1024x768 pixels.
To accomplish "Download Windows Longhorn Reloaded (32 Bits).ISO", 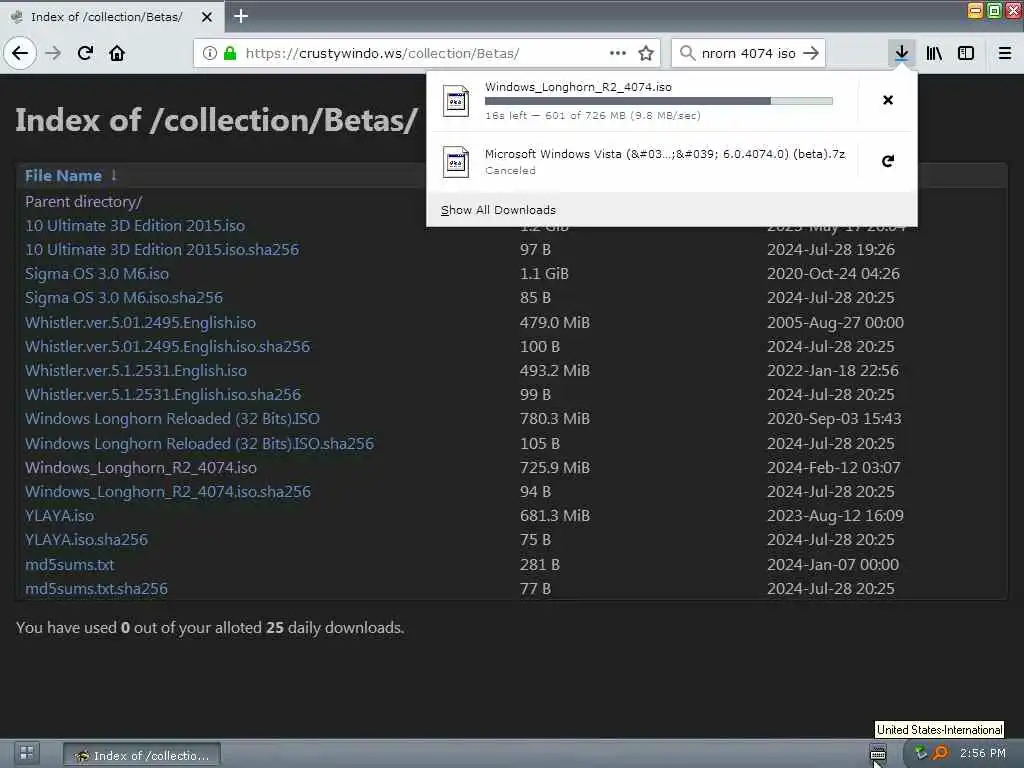I will pos(172,419).
